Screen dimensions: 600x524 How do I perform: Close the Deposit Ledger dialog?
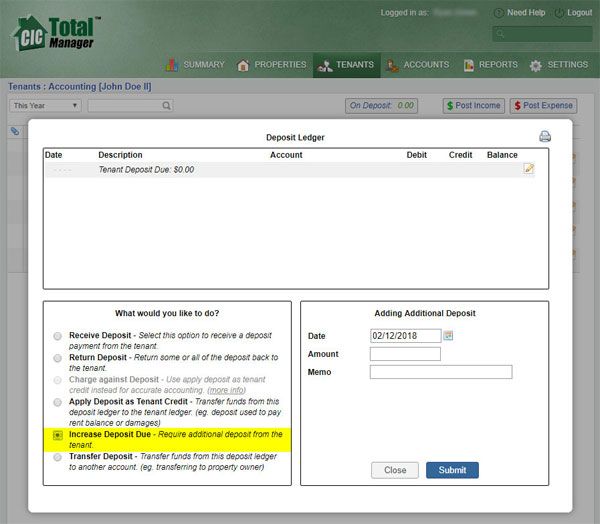tap(395, 470)
